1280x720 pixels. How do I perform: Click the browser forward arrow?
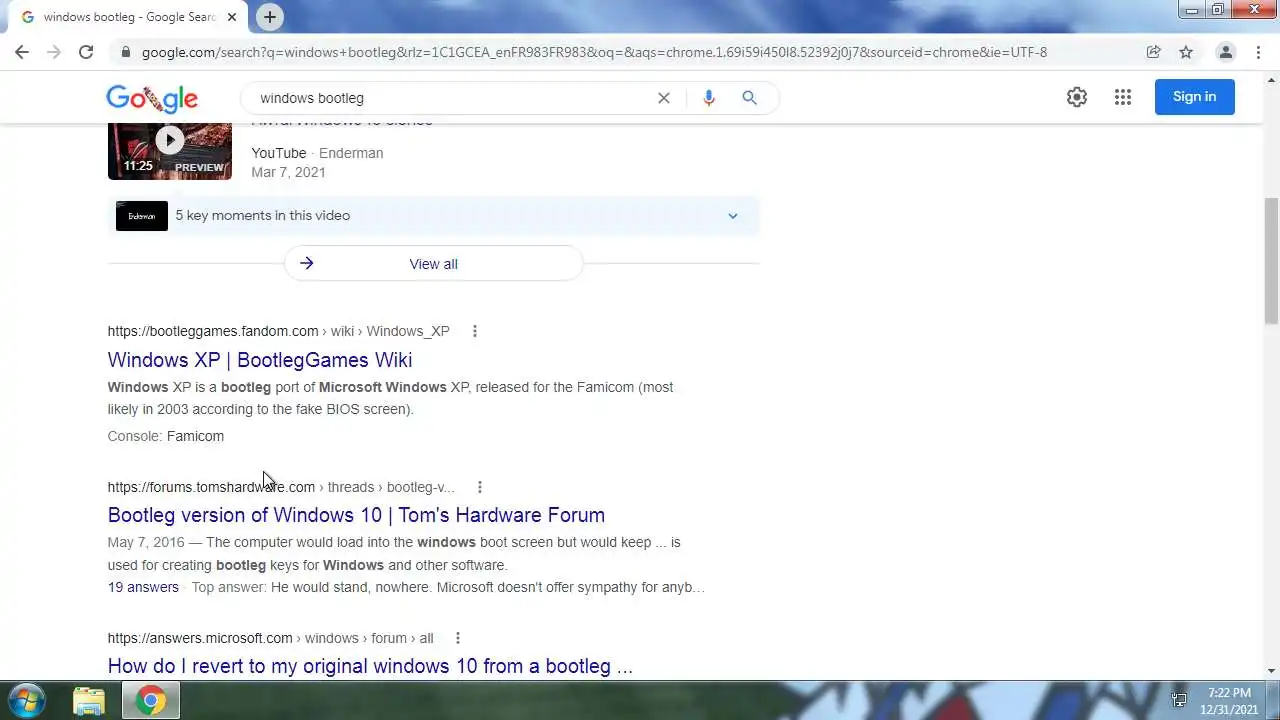tap(54, 52)
